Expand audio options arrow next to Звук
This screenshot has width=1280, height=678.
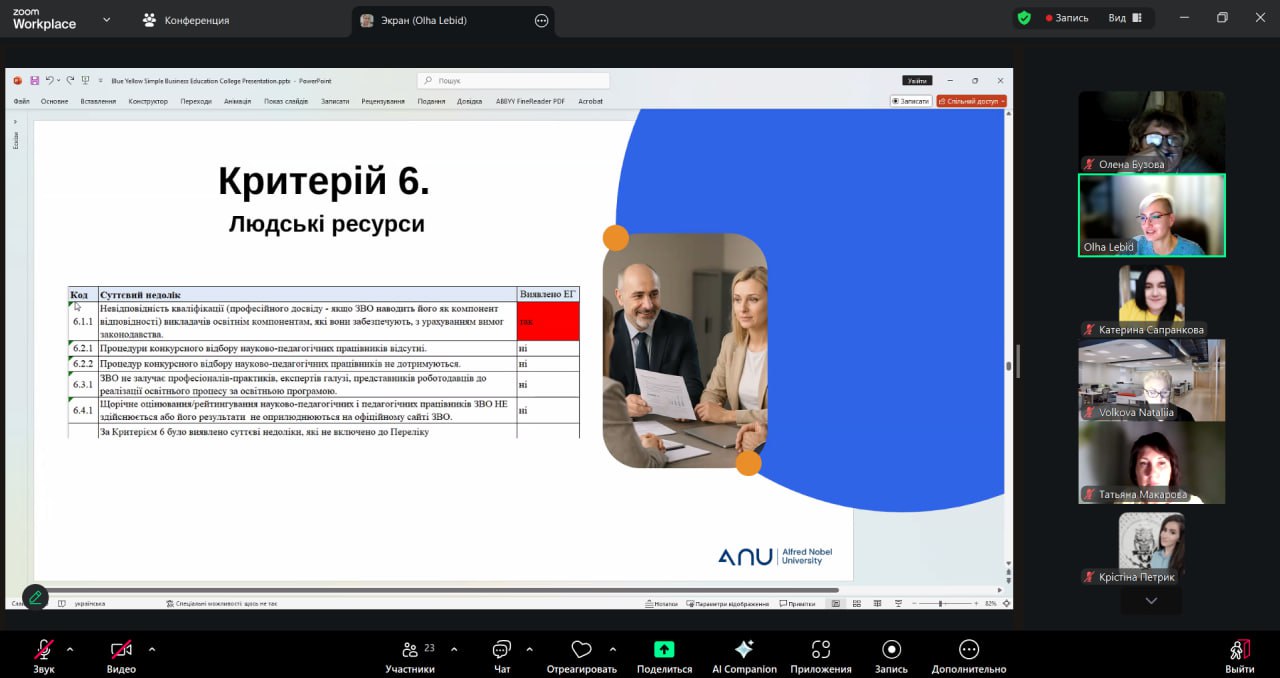[70, 649]
